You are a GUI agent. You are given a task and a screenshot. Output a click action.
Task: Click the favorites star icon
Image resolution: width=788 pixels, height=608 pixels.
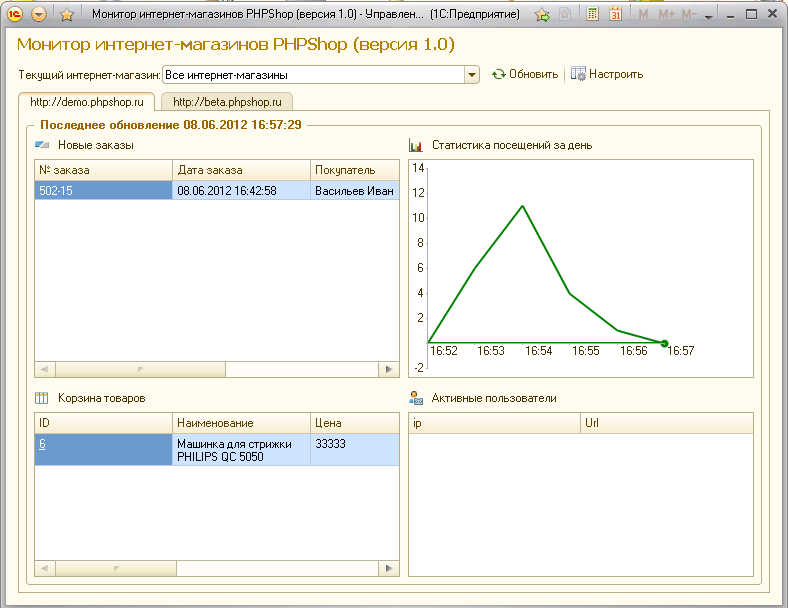click(x=66, y=15)
